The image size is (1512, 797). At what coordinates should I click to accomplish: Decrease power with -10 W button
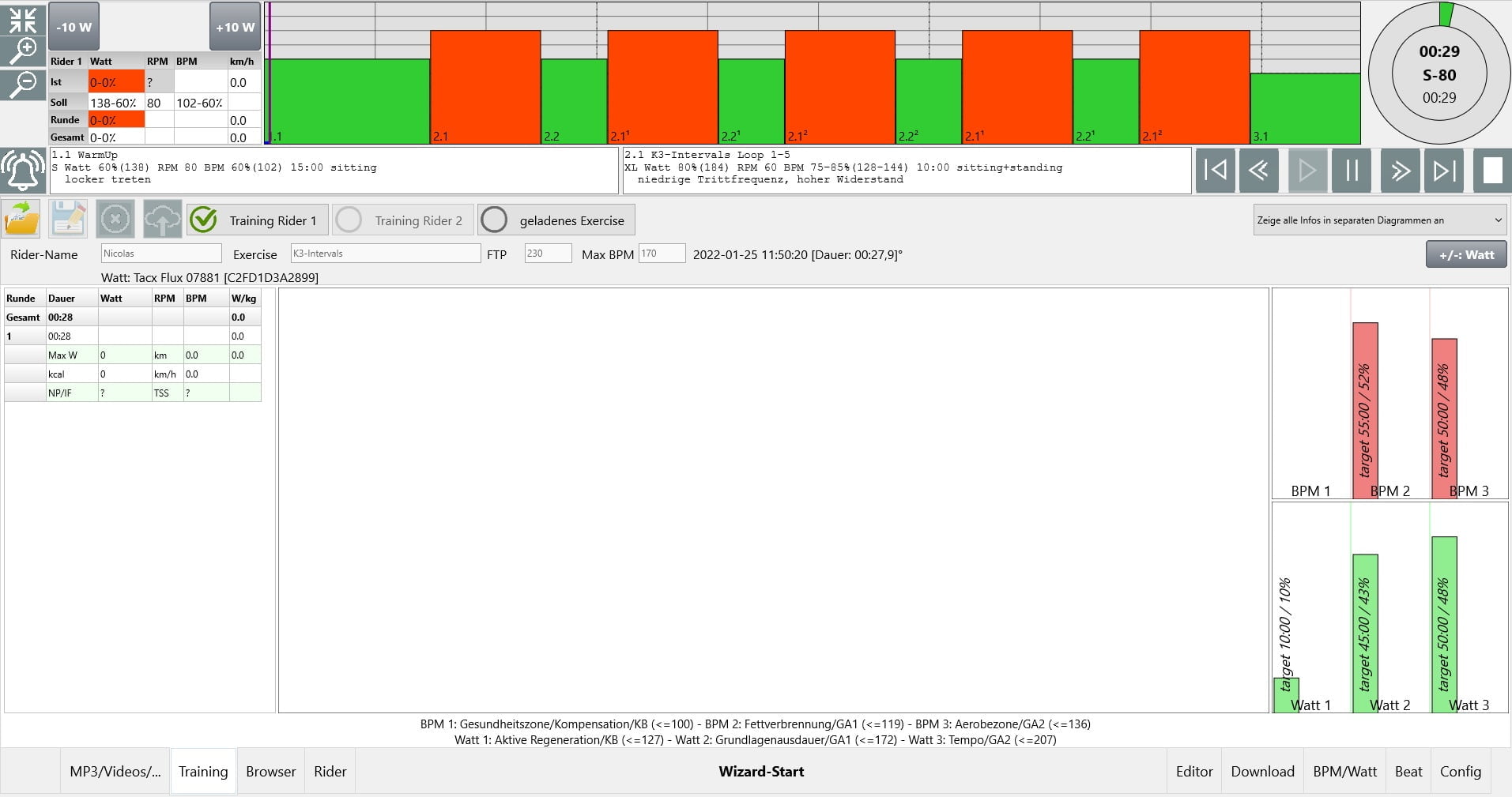[74, 27]
